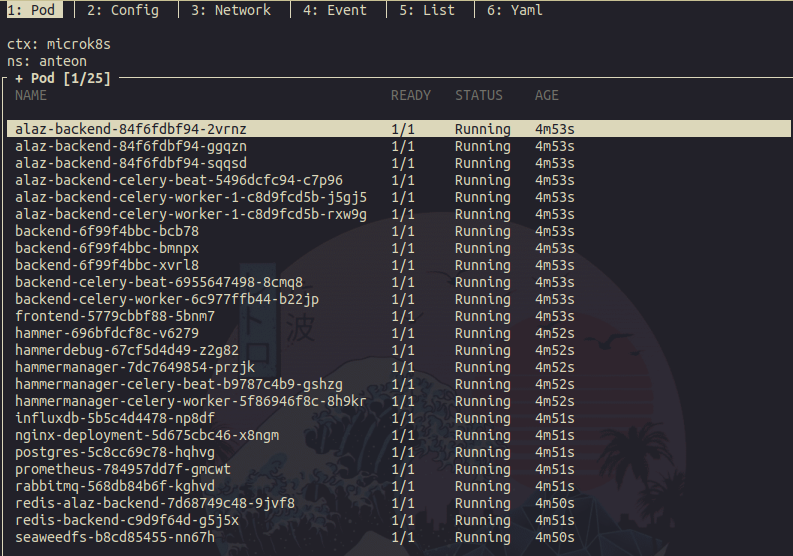Screen dimensions: 793x556
Task: Click the NAME column header
Action: click(x=31, y=95)
